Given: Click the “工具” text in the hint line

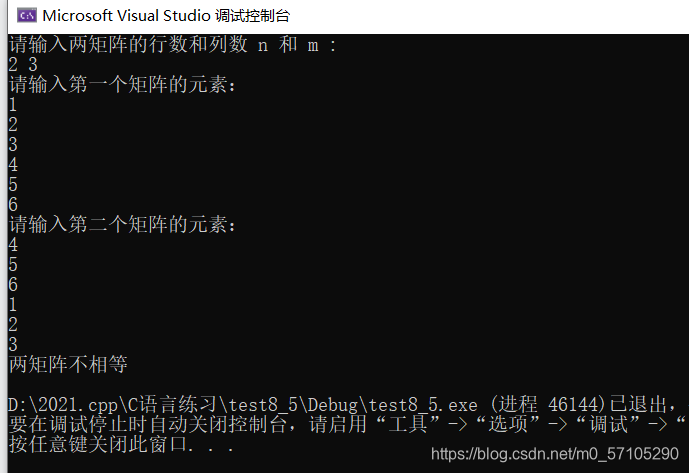Looking at the screenshot, I should [x=408, y=424].
